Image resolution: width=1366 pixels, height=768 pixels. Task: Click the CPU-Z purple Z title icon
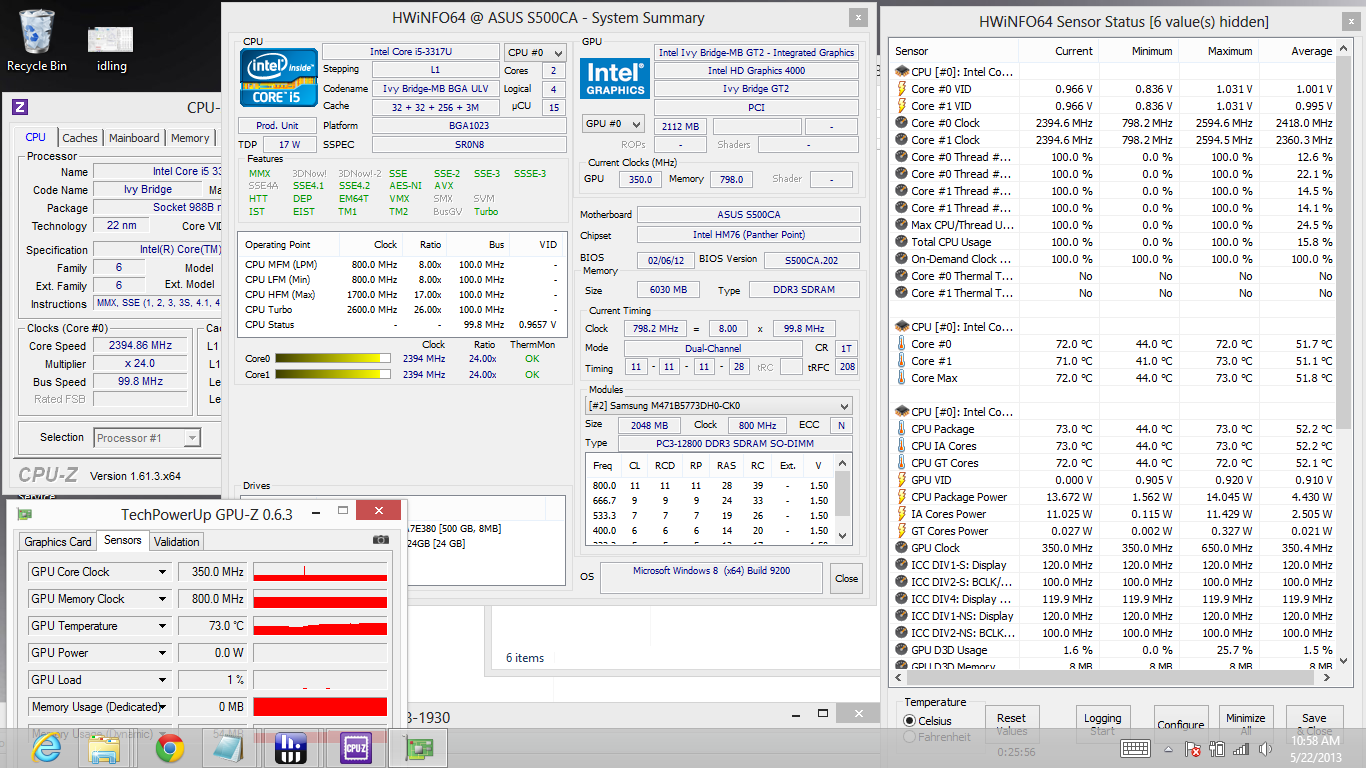click(x=20, y=108)
